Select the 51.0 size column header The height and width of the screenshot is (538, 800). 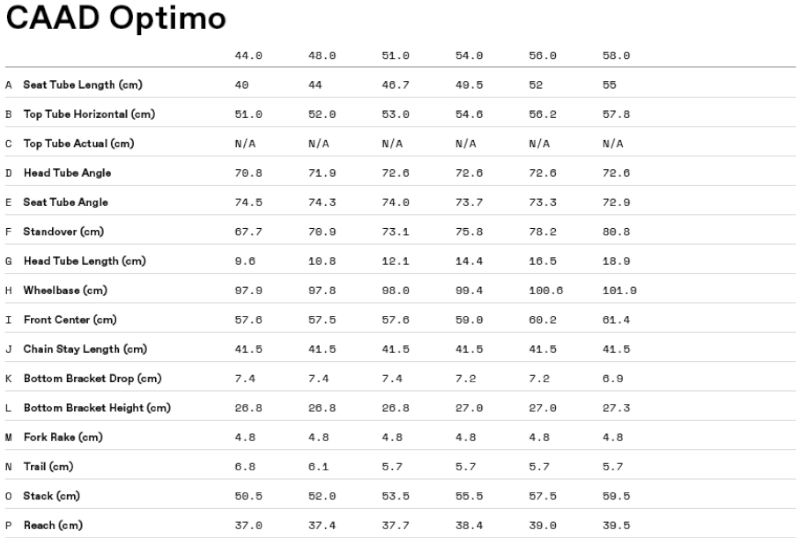tap(395, 56)
